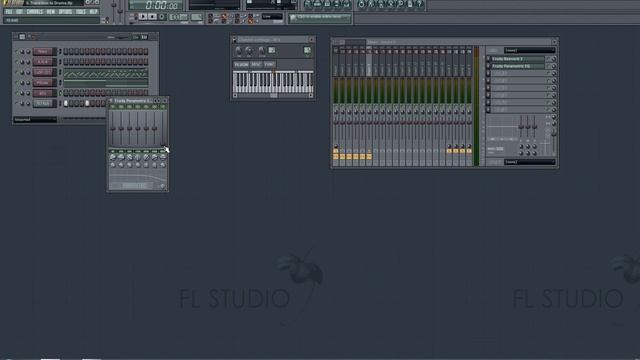
Task: Click the pan knob of the top sequencer channel
Action: (x=22, y=52)
